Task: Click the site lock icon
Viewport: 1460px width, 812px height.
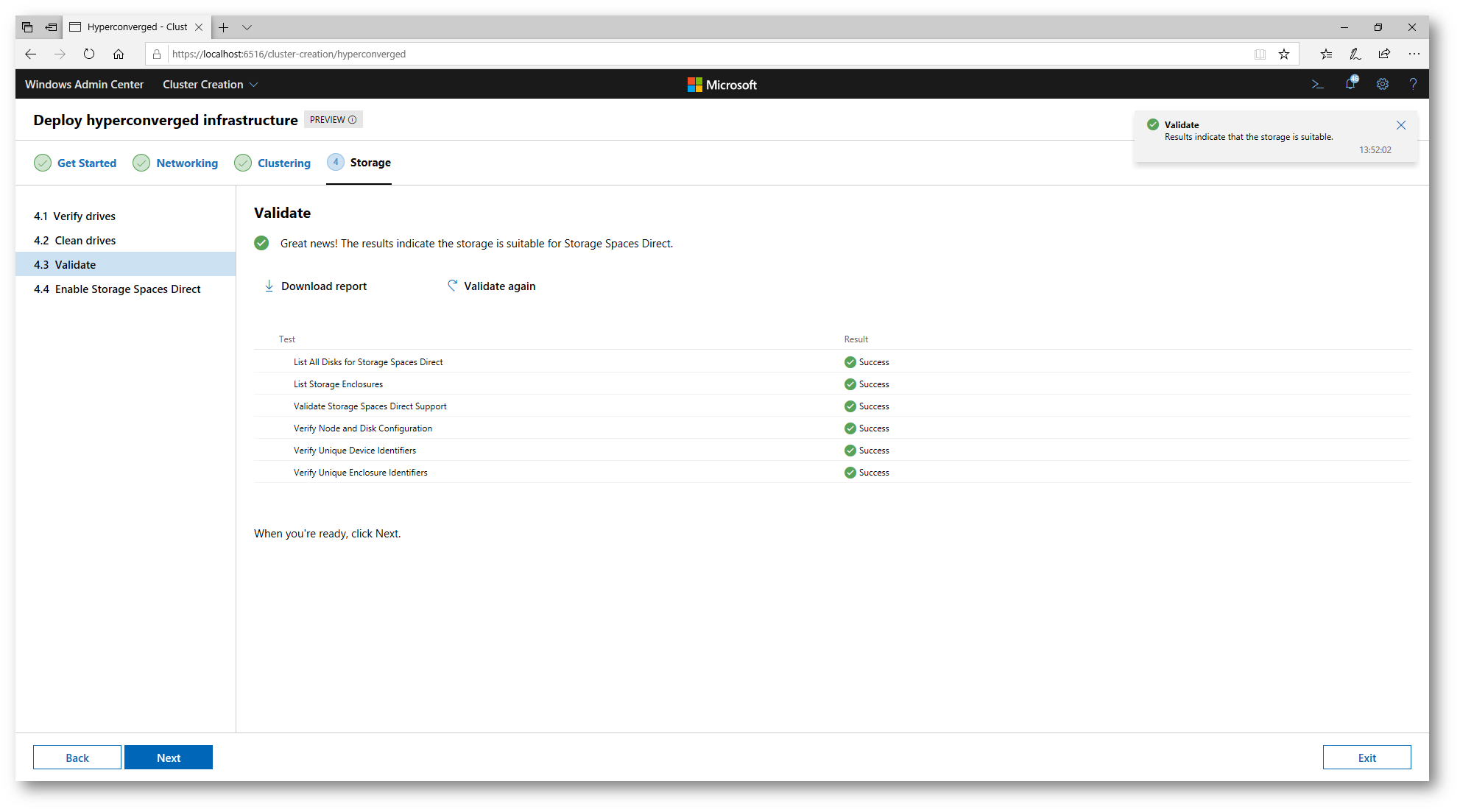Action: [157, 54]
